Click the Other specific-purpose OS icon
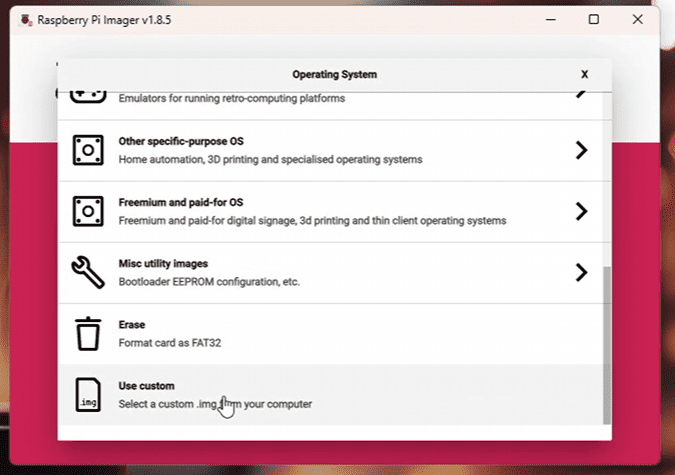 (88, 150)
